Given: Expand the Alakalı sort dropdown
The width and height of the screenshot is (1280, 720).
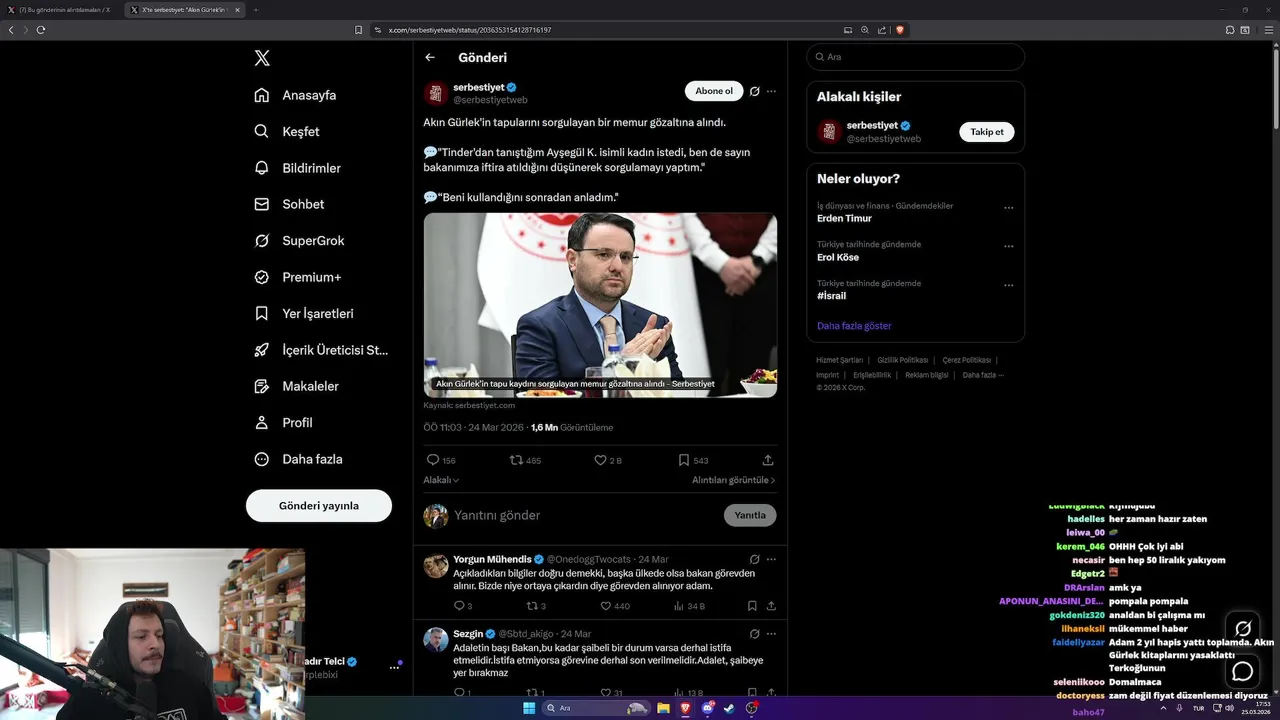Looking at the screenshot, I should 441,480.
